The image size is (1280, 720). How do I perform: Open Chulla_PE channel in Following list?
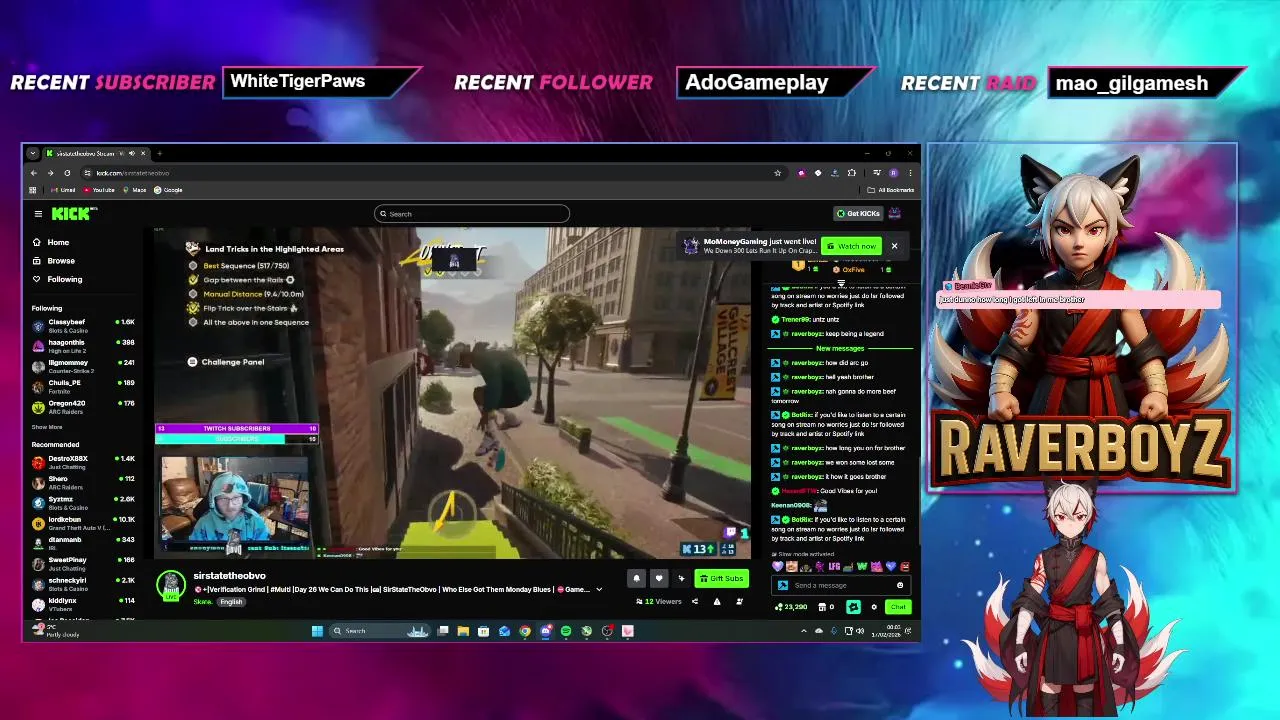coord(83,385)
